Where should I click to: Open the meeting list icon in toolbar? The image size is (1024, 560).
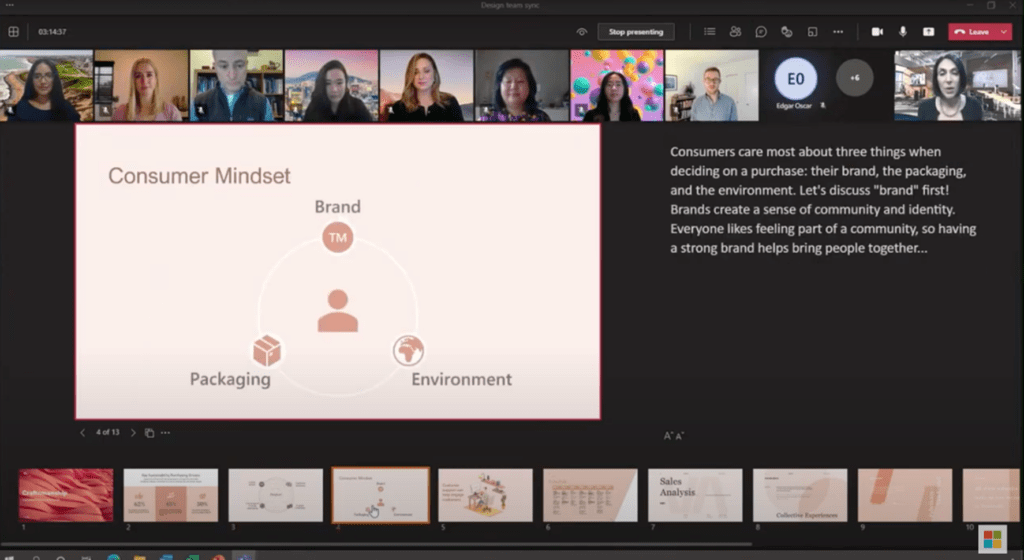point(710,32)
